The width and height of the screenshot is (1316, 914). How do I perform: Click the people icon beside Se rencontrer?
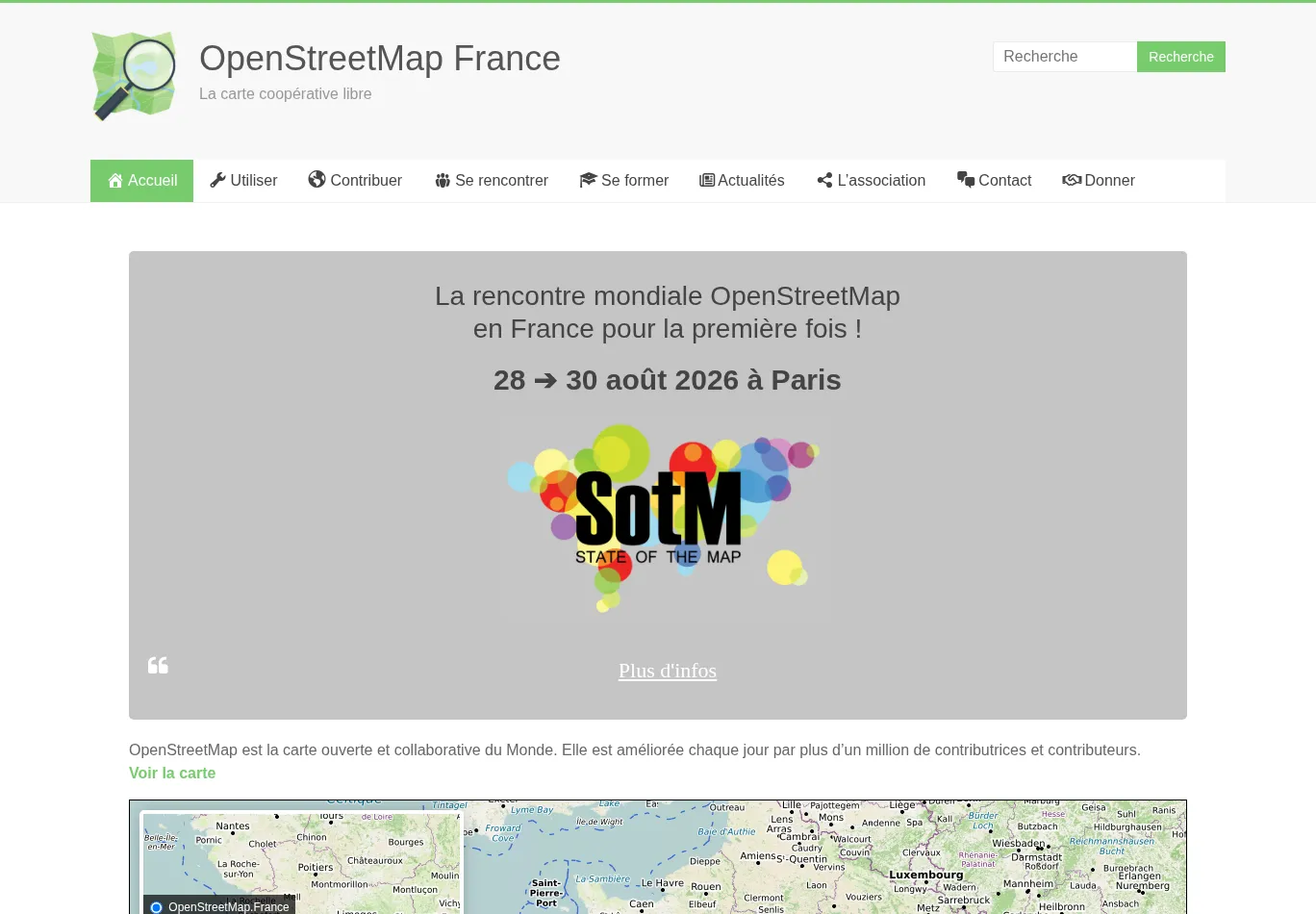[x=443, y=181]
